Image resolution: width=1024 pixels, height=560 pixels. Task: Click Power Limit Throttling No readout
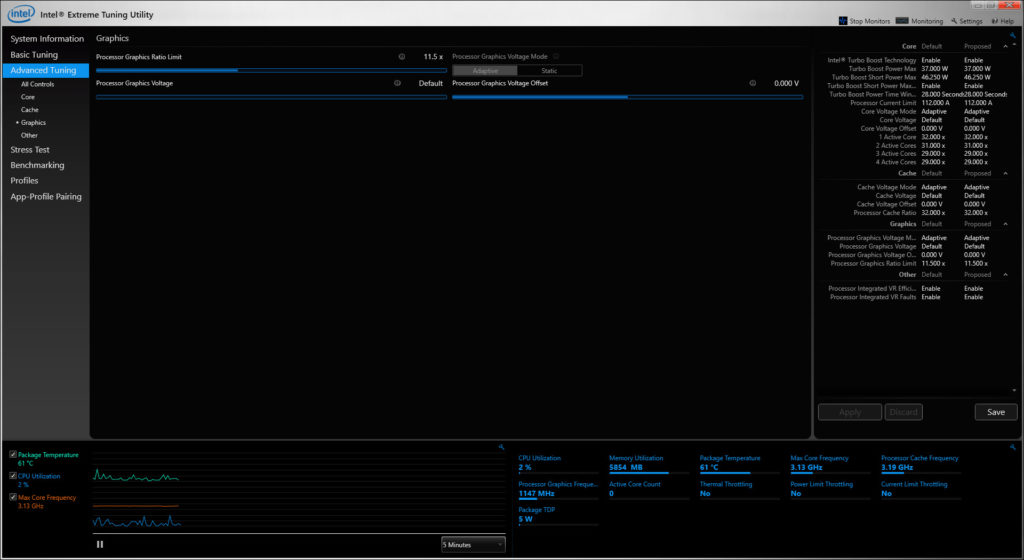coord(831,490)
